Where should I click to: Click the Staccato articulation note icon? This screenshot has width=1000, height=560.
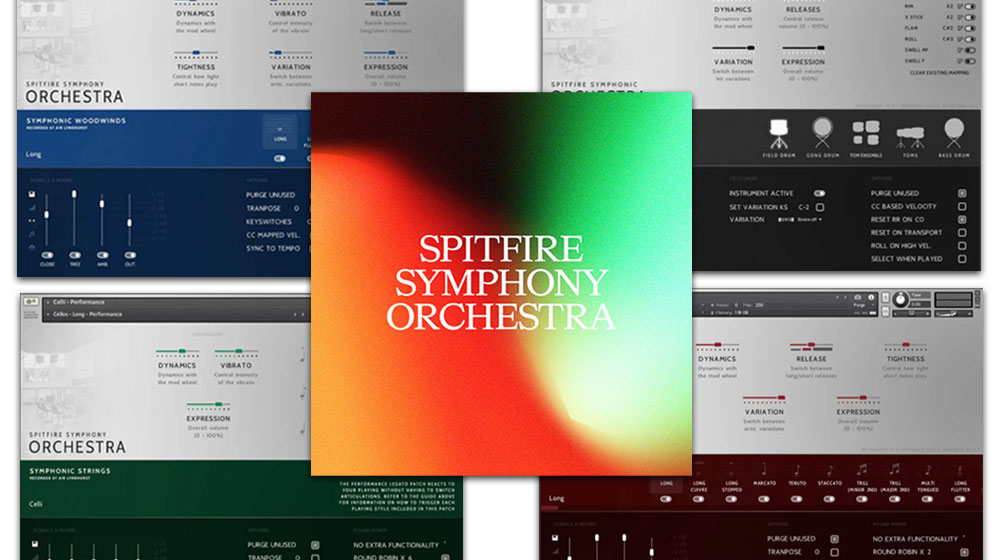point(830,470)
